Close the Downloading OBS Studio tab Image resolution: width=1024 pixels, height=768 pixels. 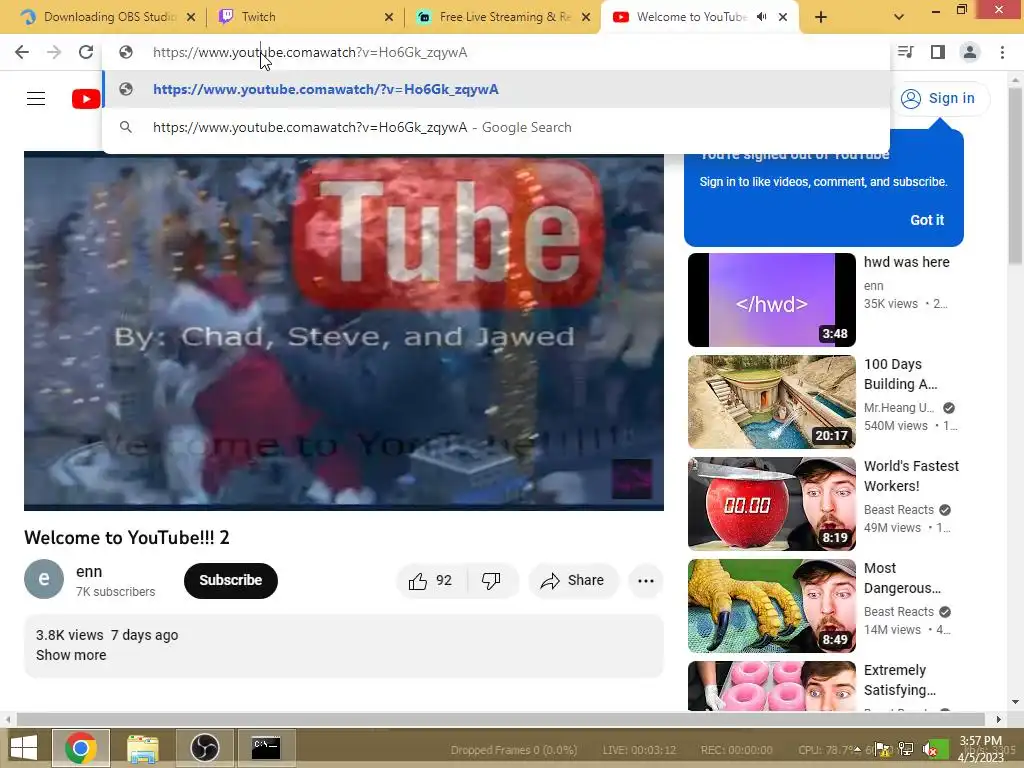(x=191, y=17)
